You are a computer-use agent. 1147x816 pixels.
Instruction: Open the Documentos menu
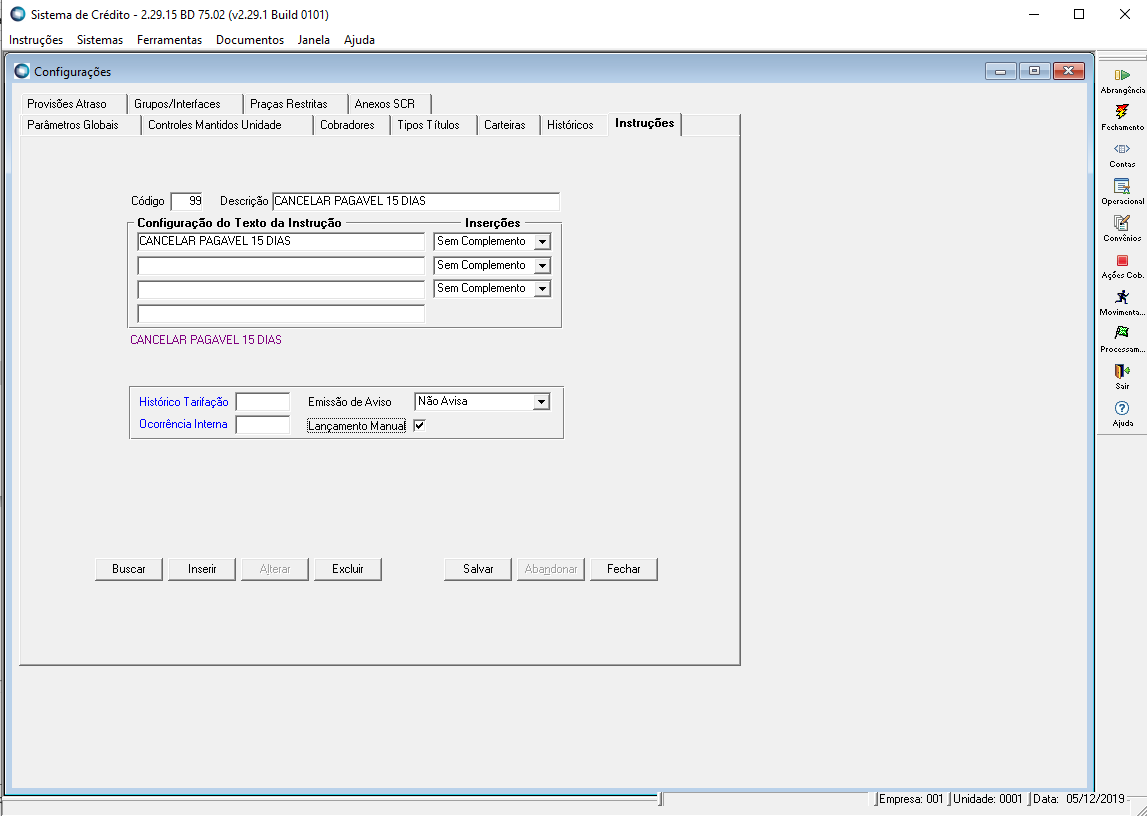(249, 39)
